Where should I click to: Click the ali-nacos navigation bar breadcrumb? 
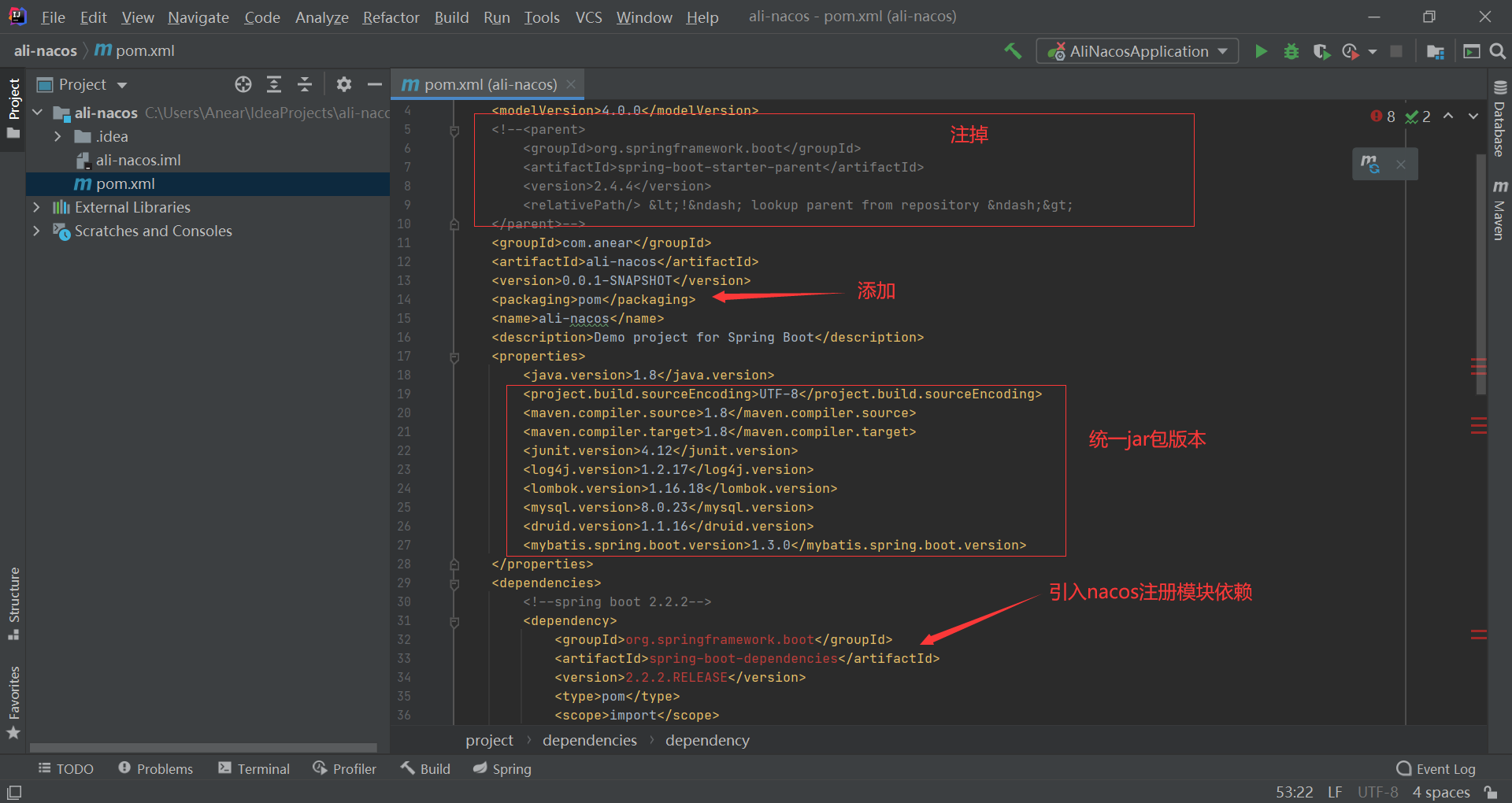tap(46, 51)
